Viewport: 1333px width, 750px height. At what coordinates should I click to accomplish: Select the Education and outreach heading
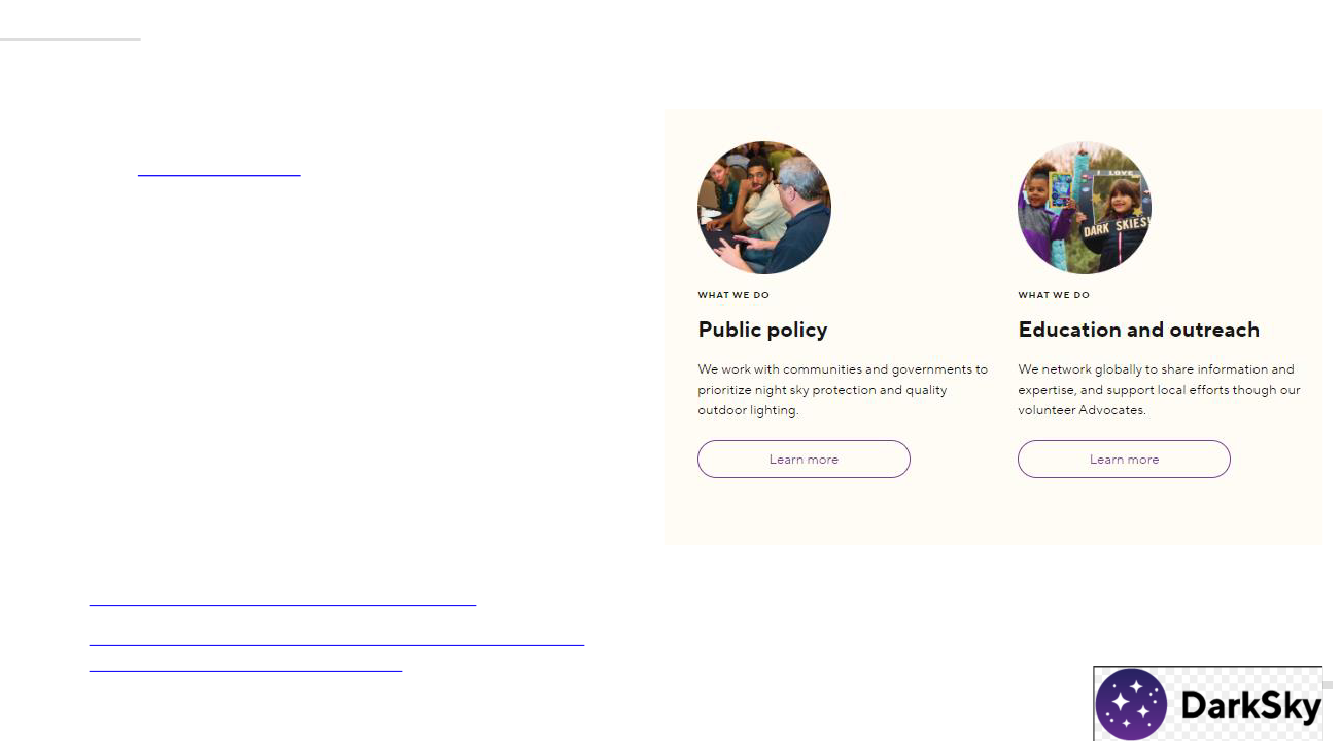click(x=1139, y=330)
